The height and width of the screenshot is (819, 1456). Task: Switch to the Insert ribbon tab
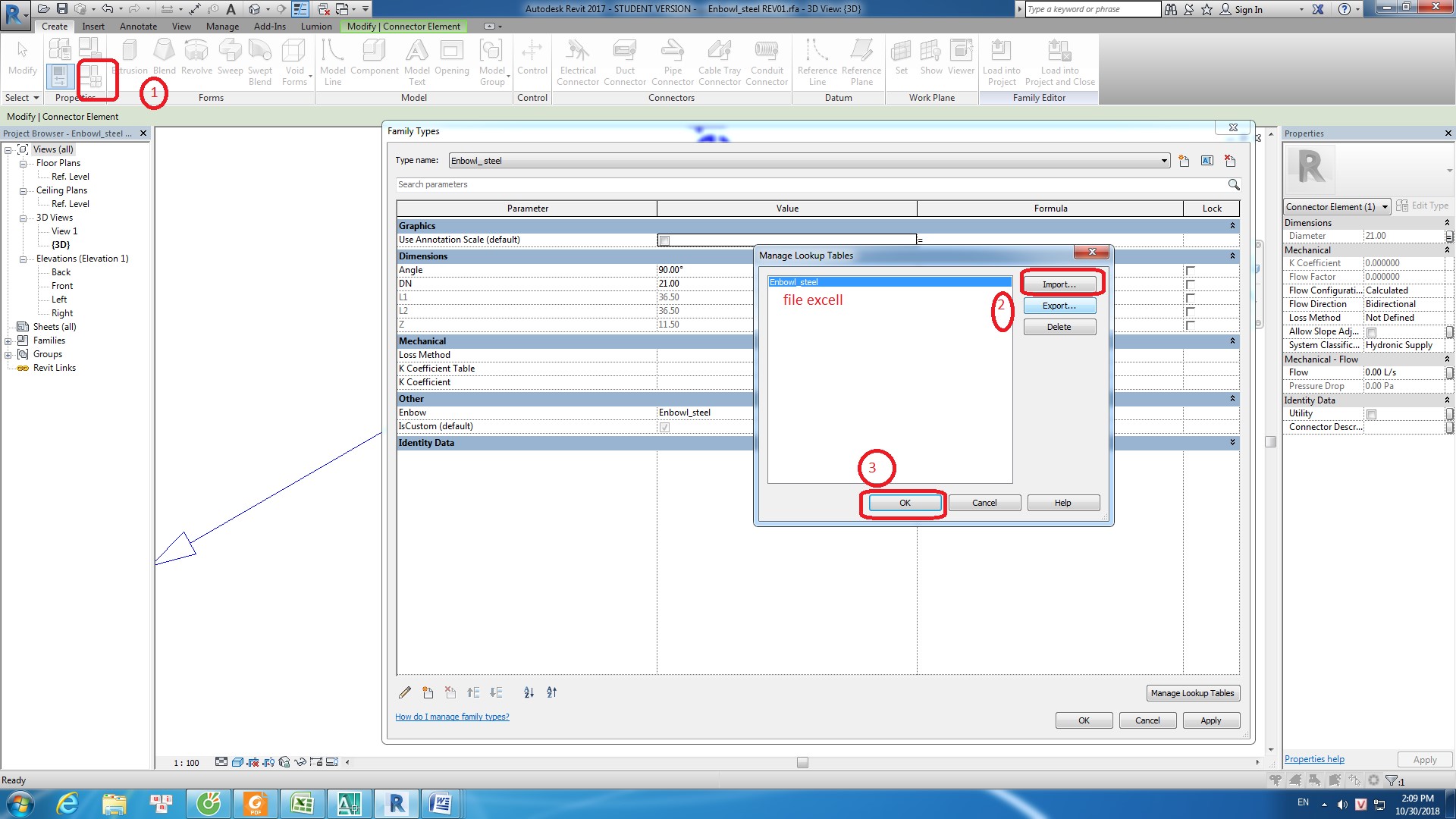click(x=93, y=26)
